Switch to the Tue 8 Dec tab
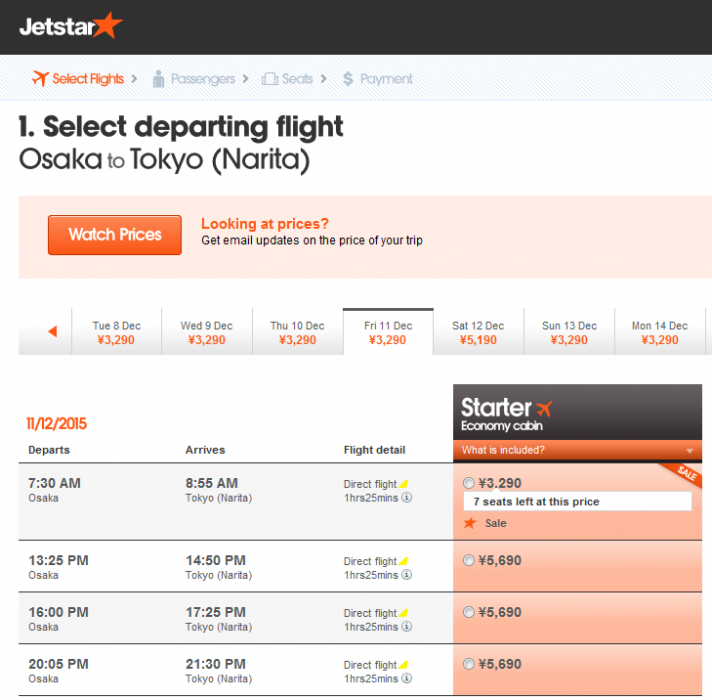This screenshot has width=712, height=700. click(117, 332)
